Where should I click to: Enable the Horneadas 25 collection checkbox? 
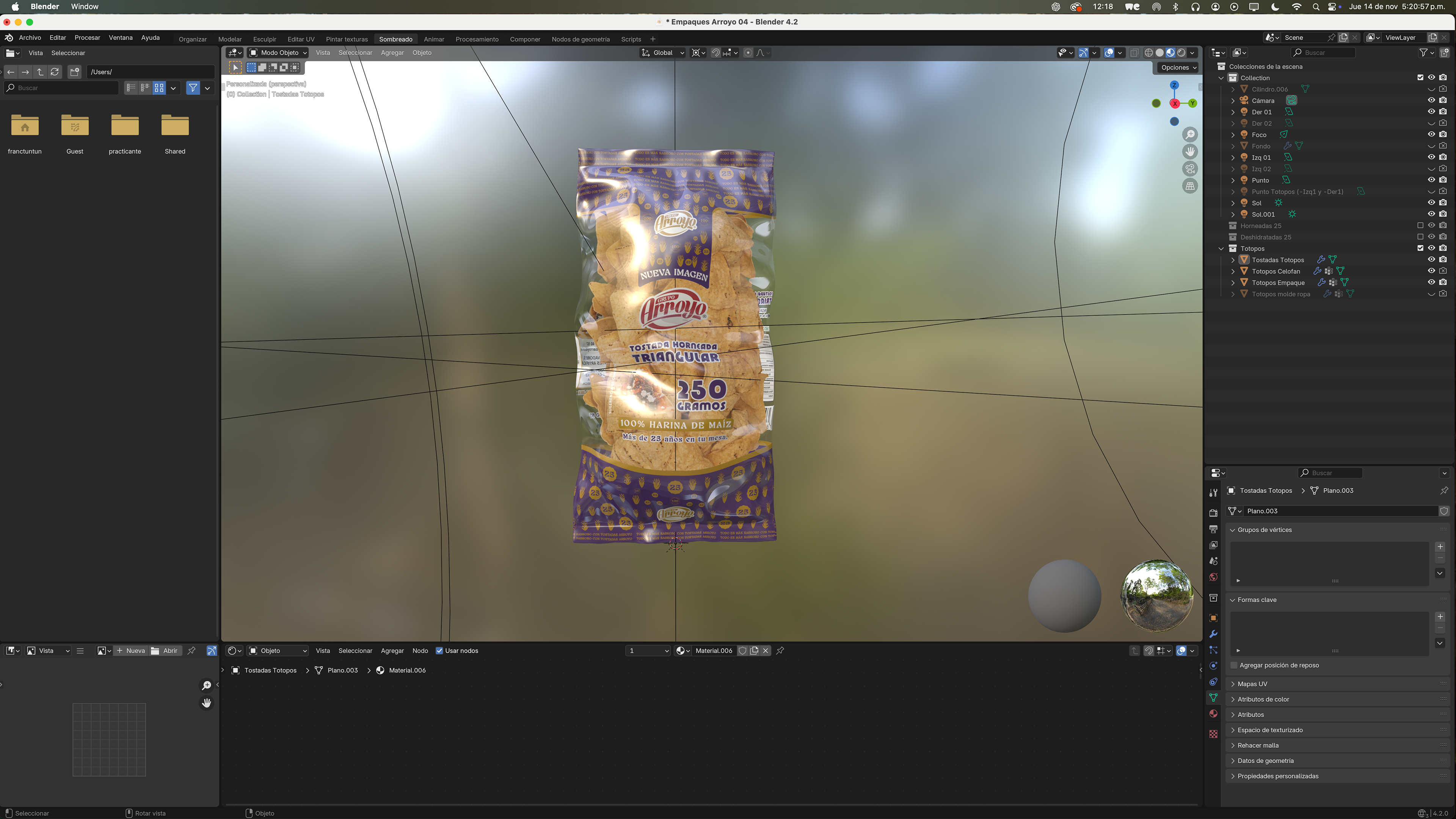(x=1420, y=226)
